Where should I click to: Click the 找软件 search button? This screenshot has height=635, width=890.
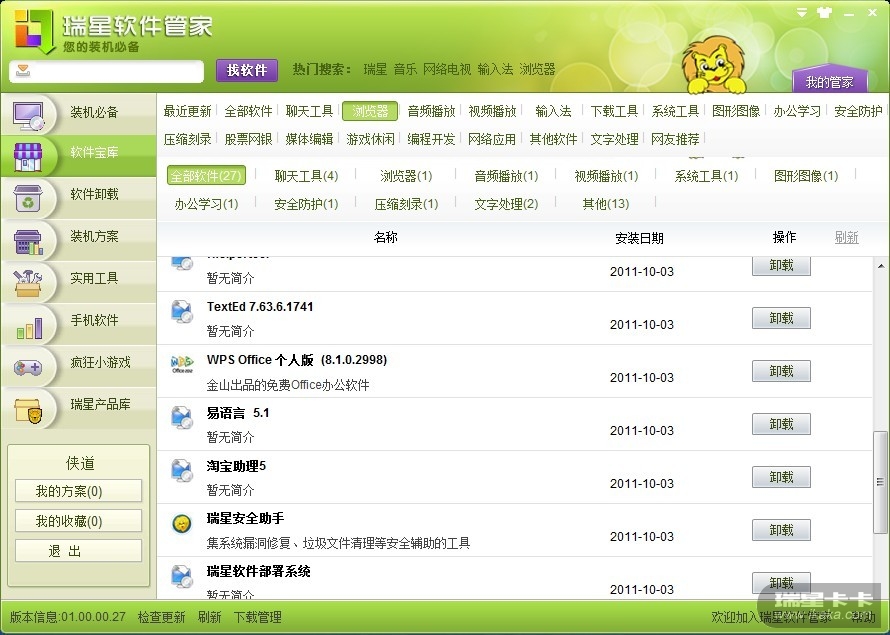(247, 70)
